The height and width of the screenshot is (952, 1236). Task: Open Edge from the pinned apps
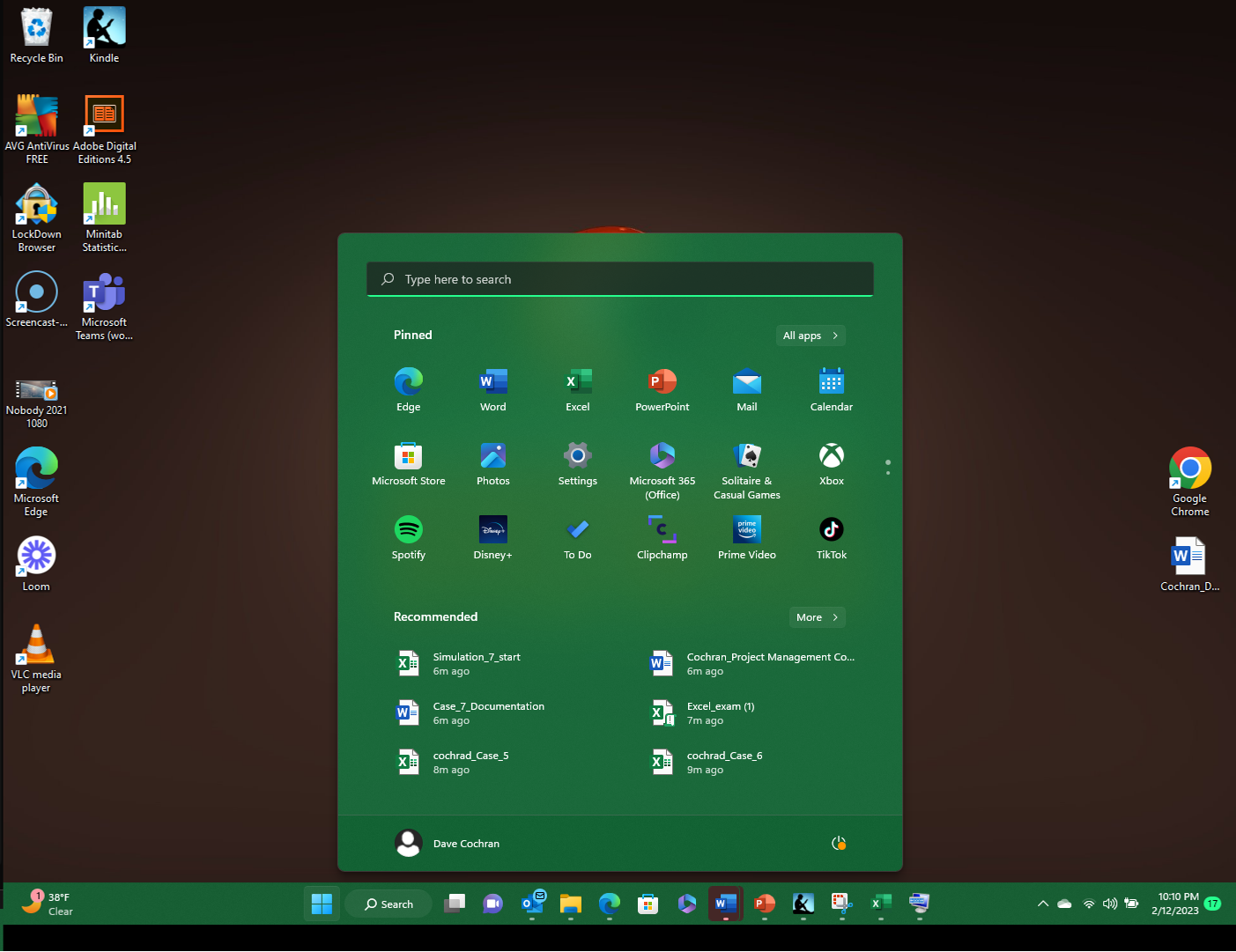408,389
